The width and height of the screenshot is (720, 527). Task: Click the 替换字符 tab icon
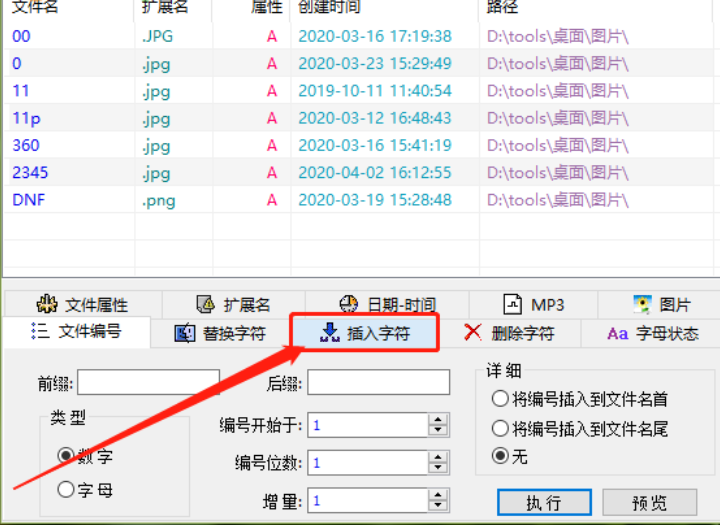click(x=185, y=333)
